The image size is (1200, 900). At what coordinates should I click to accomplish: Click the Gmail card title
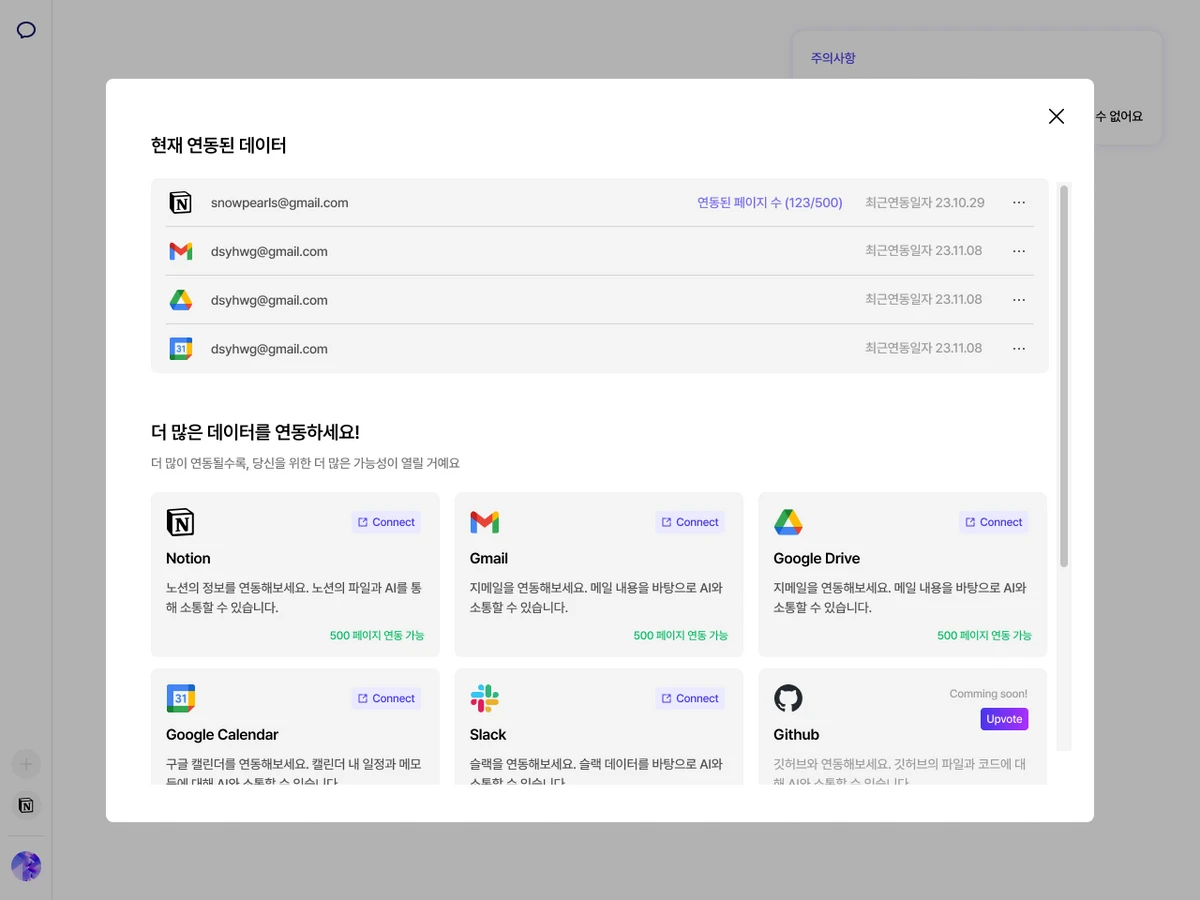tap(489, 558)
